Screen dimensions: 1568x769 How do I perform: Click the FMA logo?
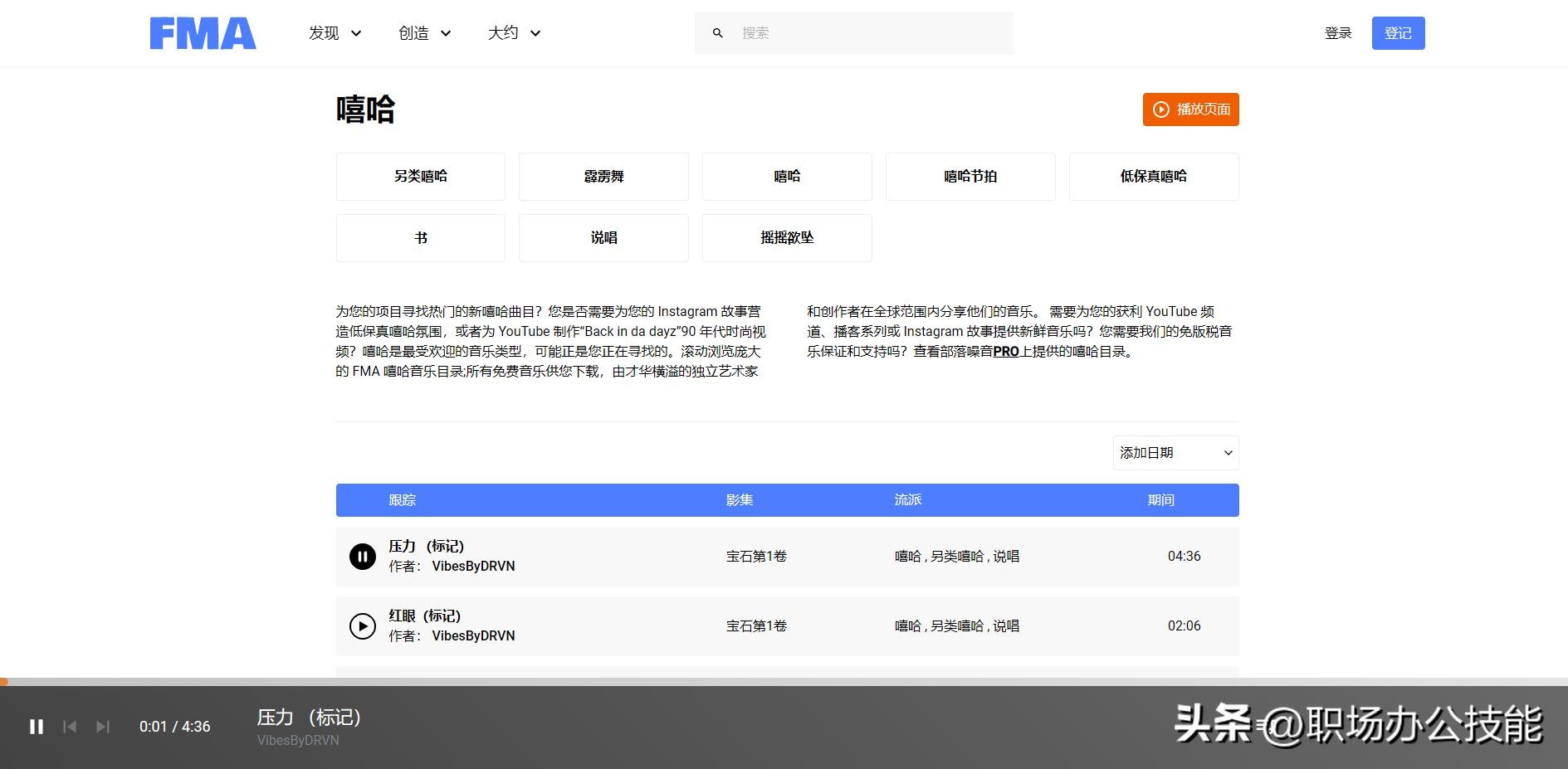click(x=203, y=33)
